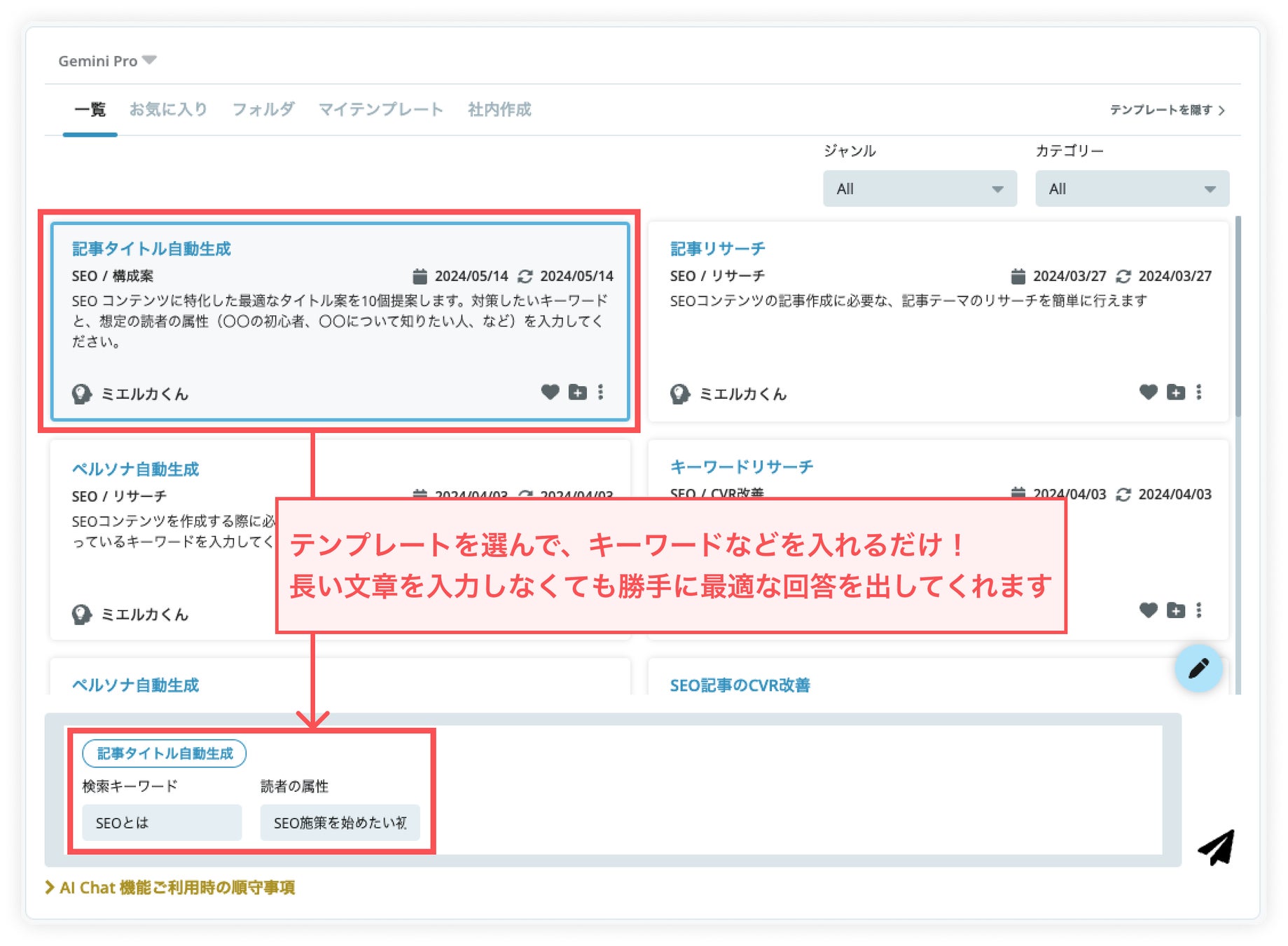Select 記事タイトル自動生成 template title
Viewport: 1288px width, 946px height.
[x=151, y=249]
